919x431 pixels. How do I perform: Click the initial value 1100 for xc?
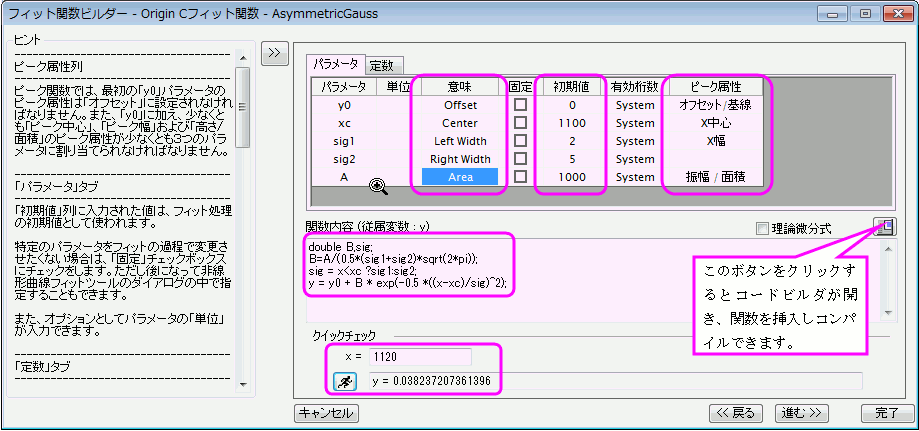[571, 123]
